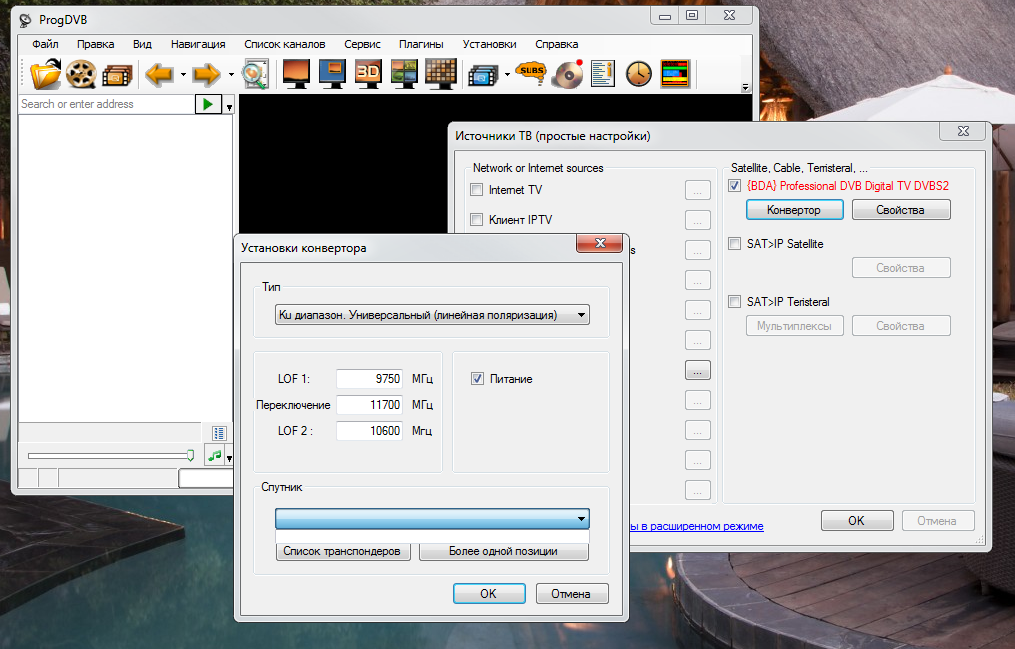
Task: Enable the Internet TV source checkbox
Action: [477, 190]
